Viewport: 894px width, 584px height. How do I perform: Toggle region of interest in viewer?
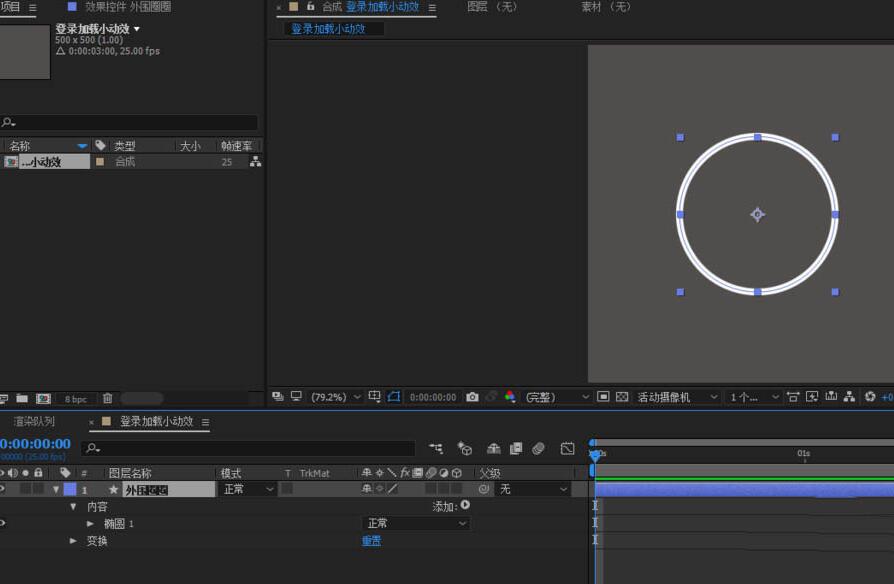(603, 397)
